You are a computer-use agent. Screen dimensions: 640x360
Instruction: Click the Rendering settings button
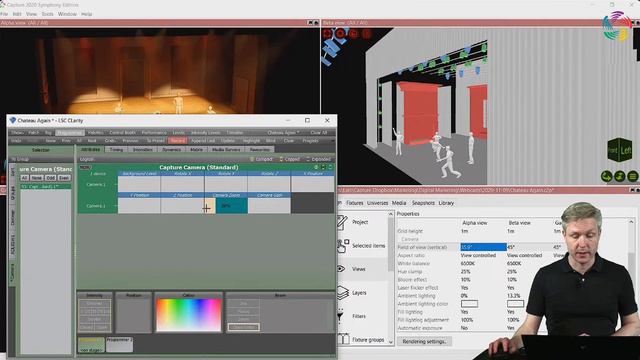pyautogui.click(x=424, y=341)
